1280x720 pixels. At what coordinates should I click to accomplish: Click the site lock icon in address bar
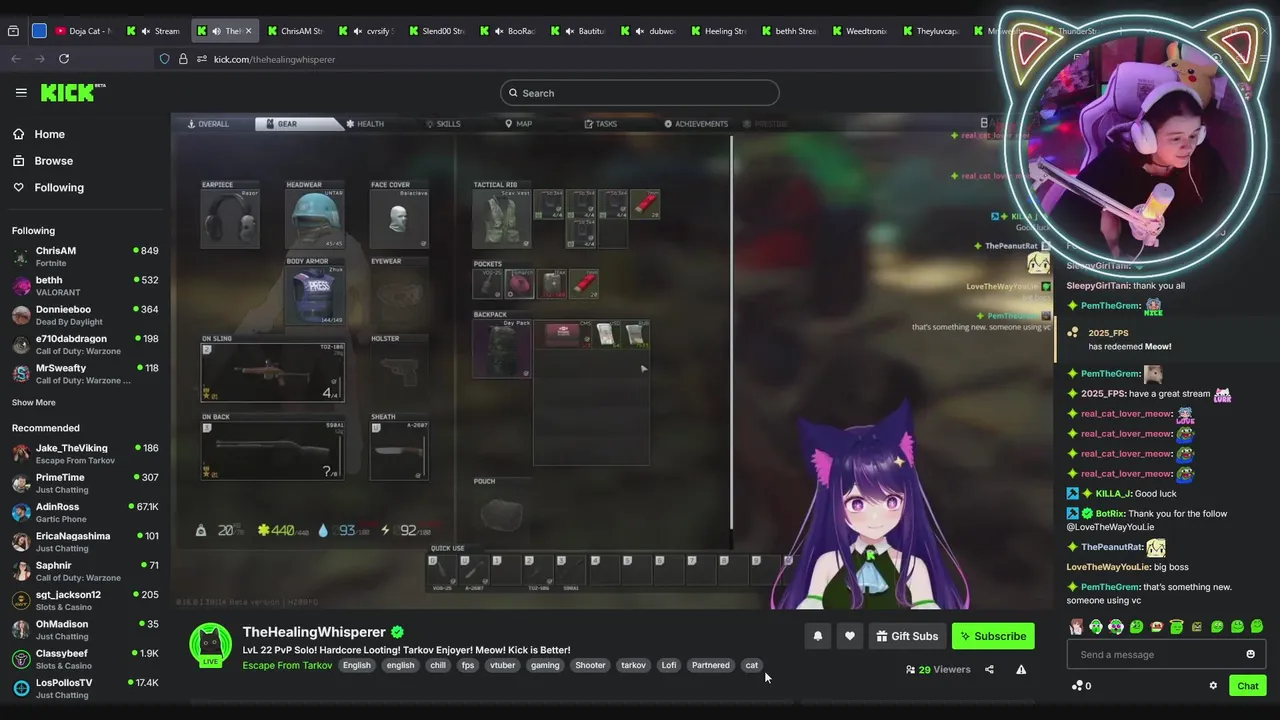(x=183, y=59)
